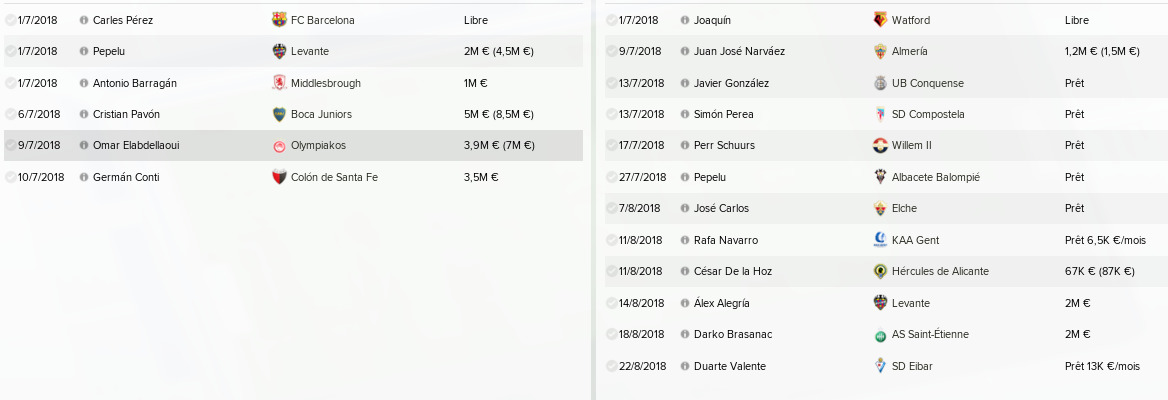Toggle the check mark on Germán Conti row
Screen dimensions: 1168x400
[10, 177]
